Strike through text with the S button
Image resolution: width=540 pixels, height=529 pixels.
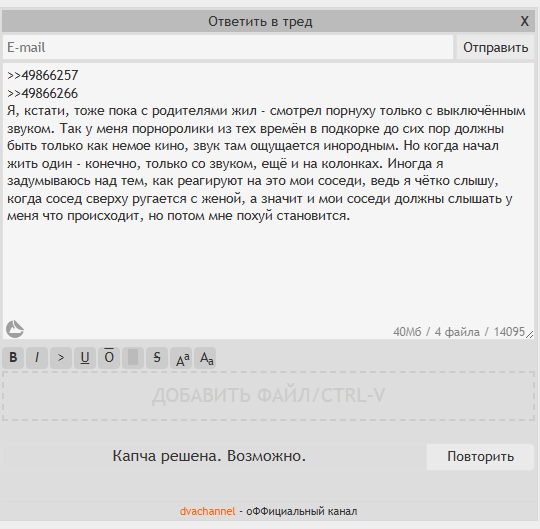click(x=157, y=358)
